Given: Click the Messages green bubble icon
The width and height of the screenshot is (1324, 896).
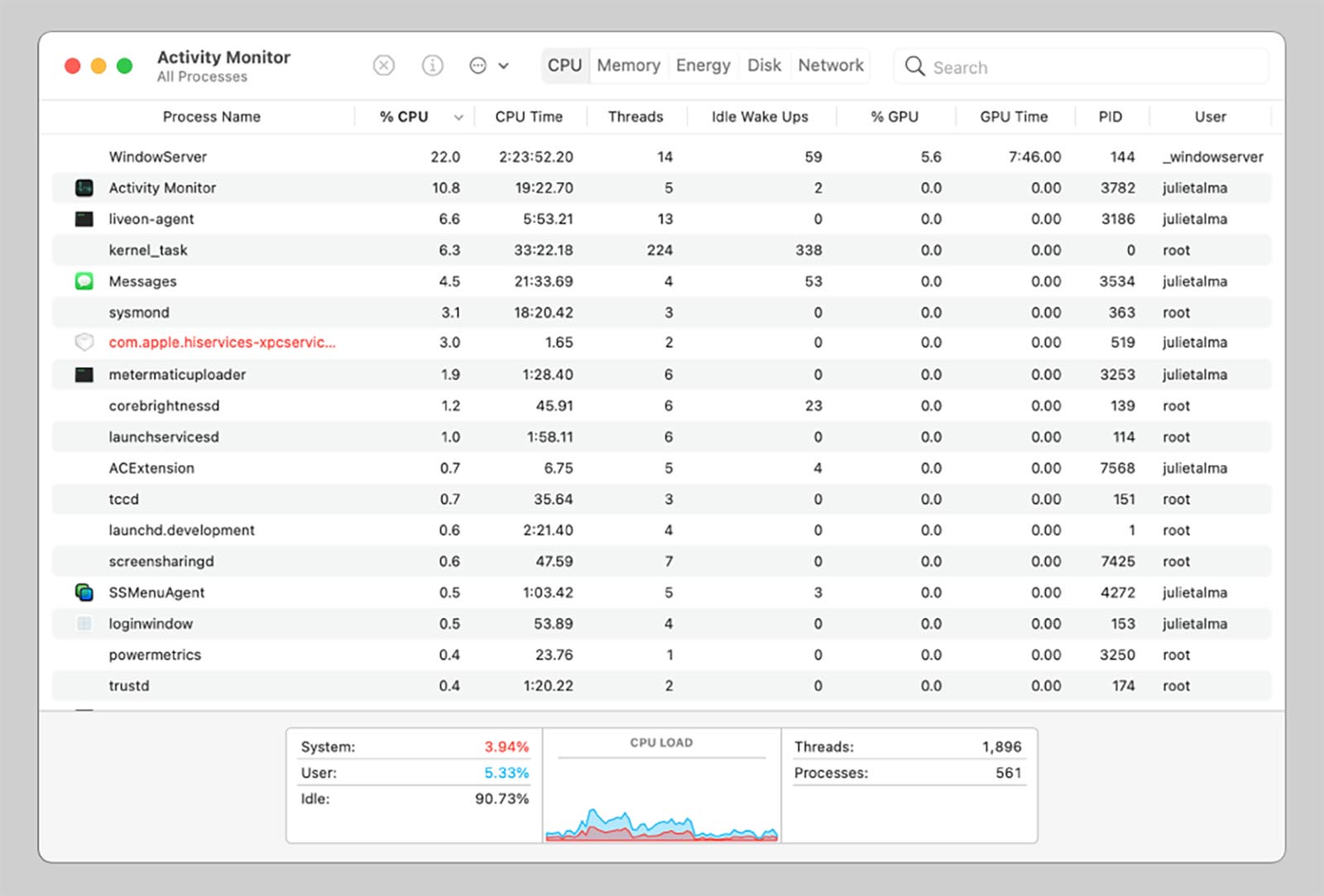Looking at the screenshot, I should click(84, 281).
